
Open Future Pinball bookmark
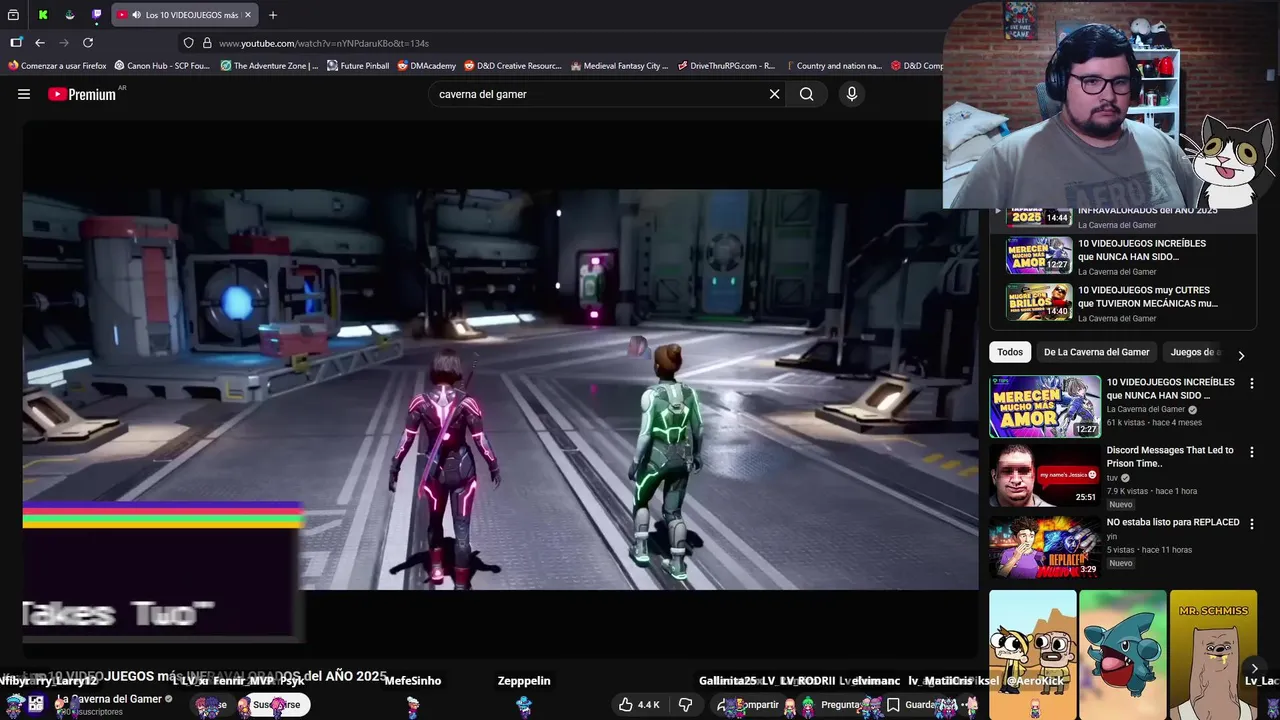pos(358,66)
